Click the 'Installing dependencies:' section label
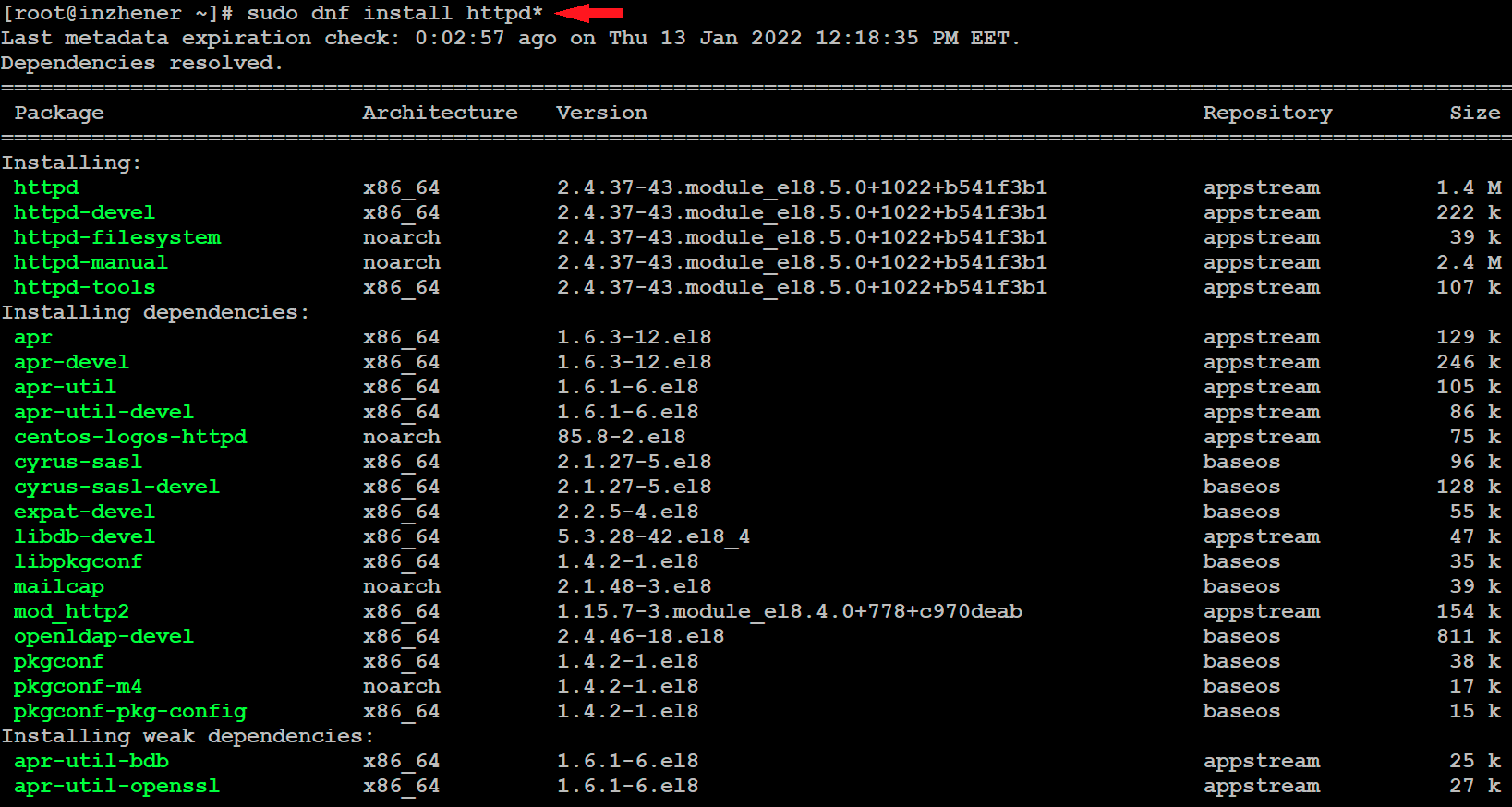Image resolution: width=1512 pixels, height=807 pixels. [x=155, y=312]
